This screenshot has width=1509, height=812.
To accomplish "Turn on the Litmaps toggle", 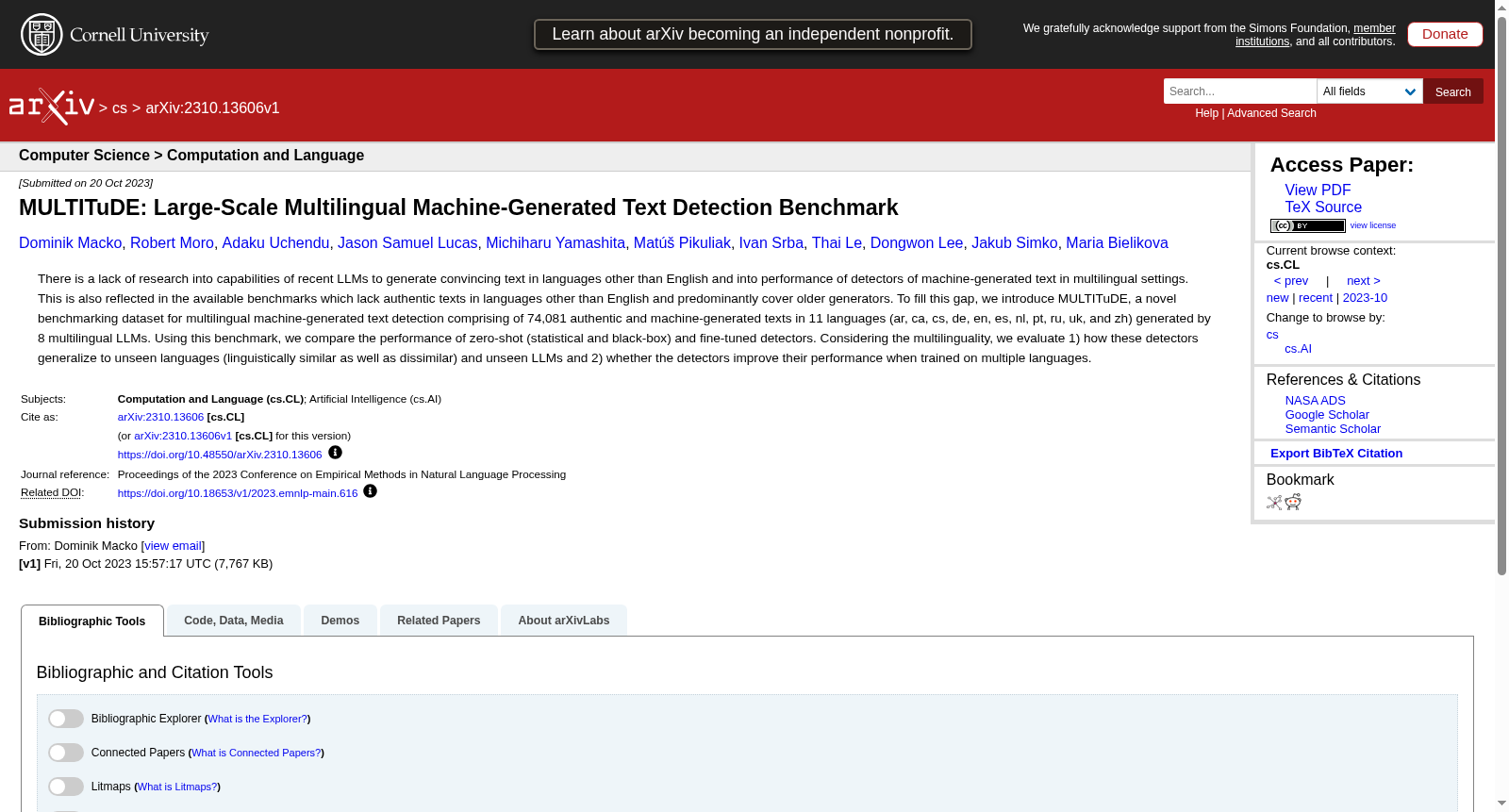I will coord(66,787).
